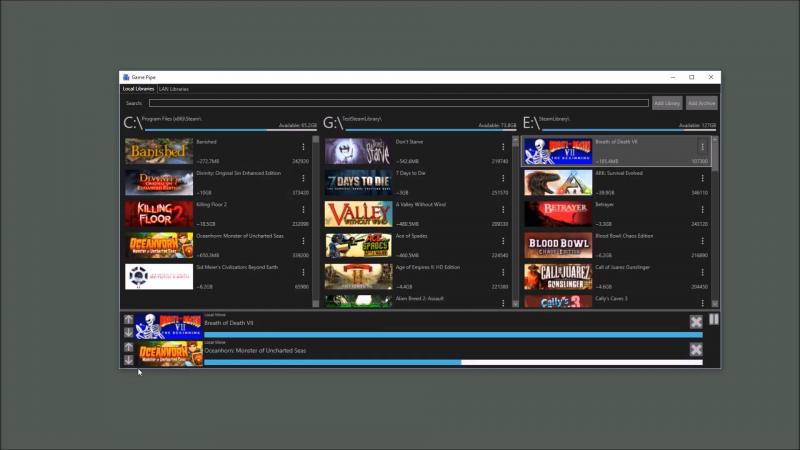Pause the transfer queue
Image resolution: width=800 pixels, height=450 pixels.
pyautogui.click(x=714, y=319)
